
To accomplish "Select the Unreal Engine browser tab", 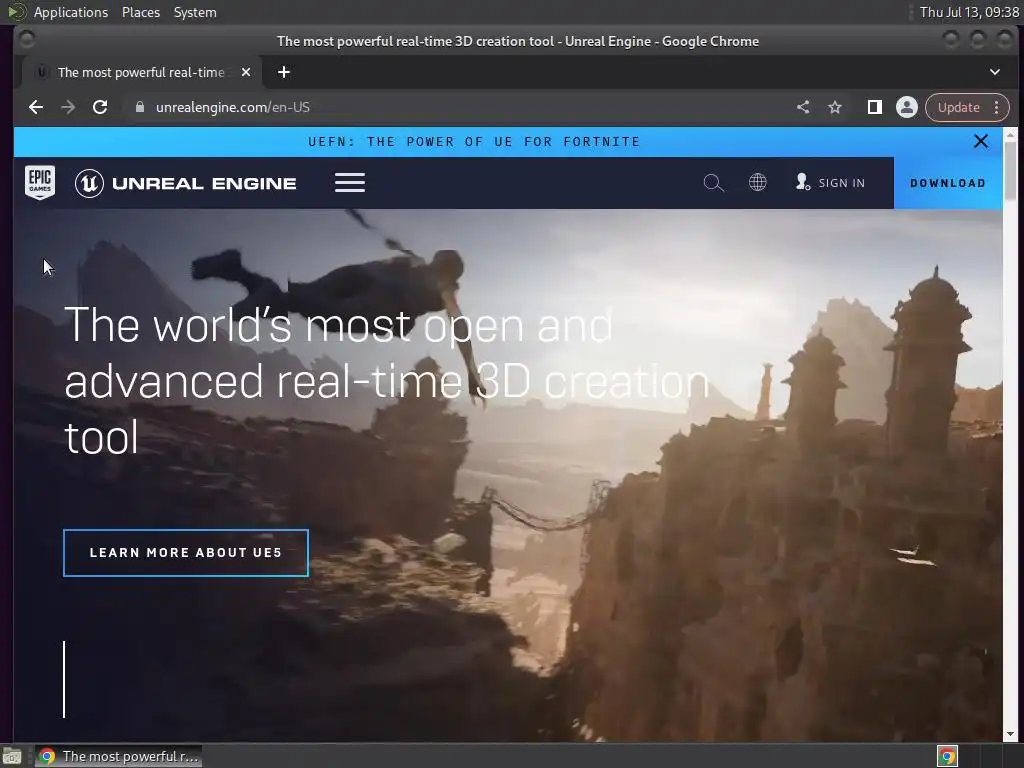I will 141,72.
